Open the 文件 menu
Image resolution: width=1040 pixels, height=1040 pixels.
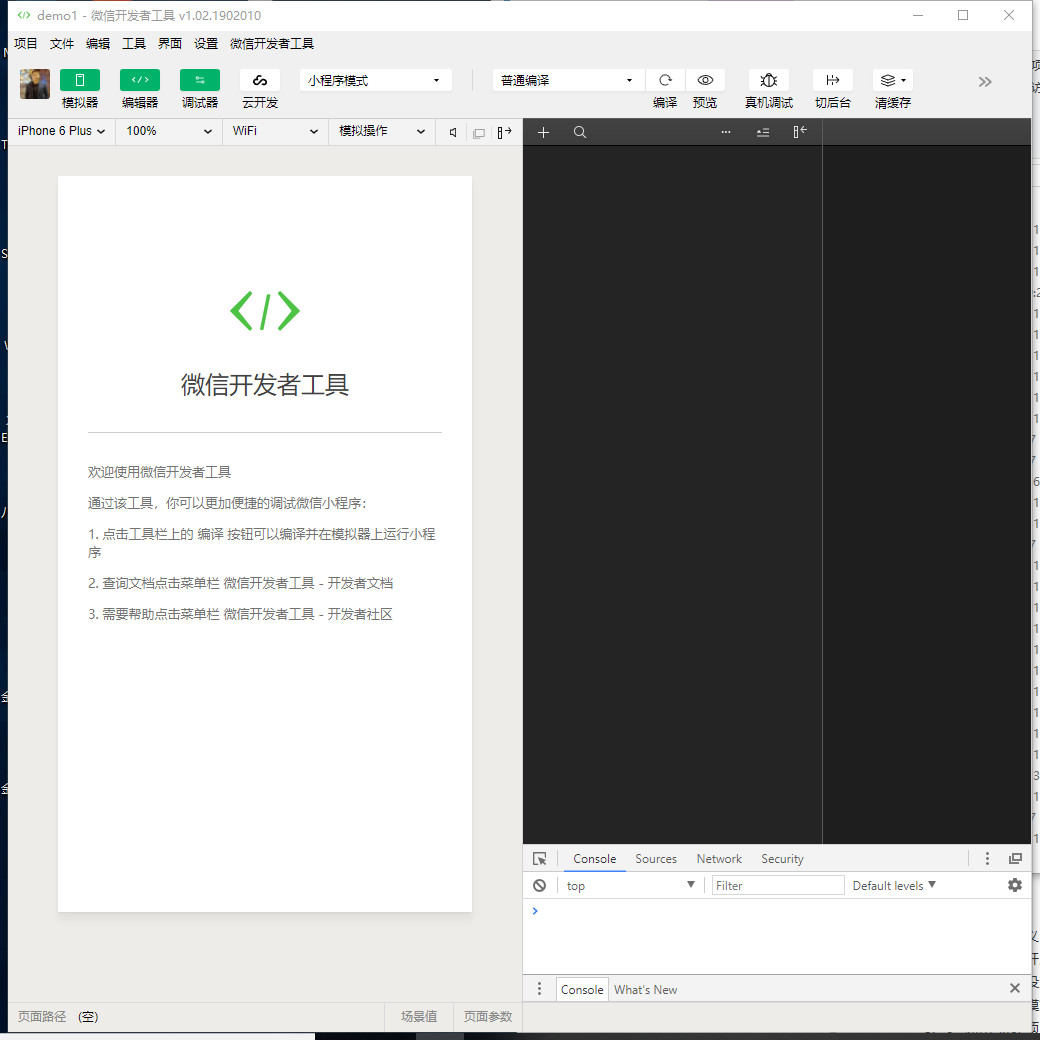tap(62, 44)
